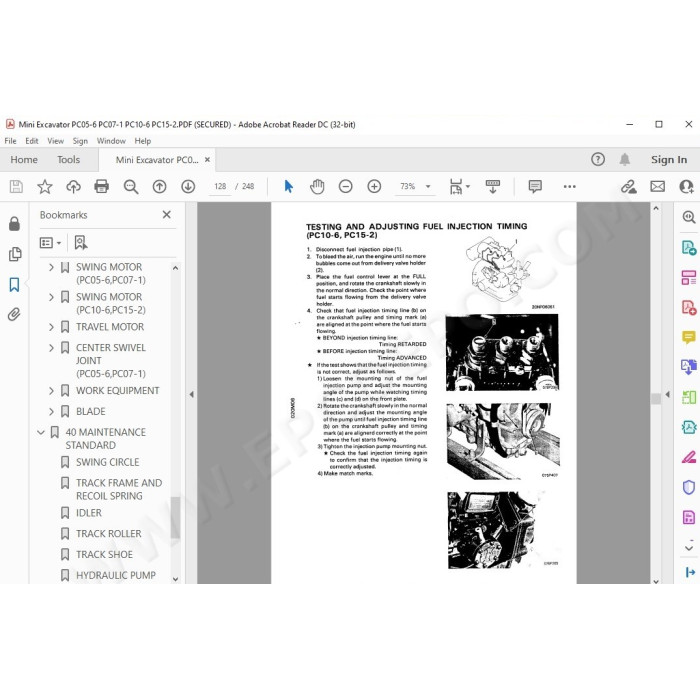The height and width of the screenshot is (700, 700).
Task: Expand the TRAVEL MOTOR bookmark
Action: (51, 327)
